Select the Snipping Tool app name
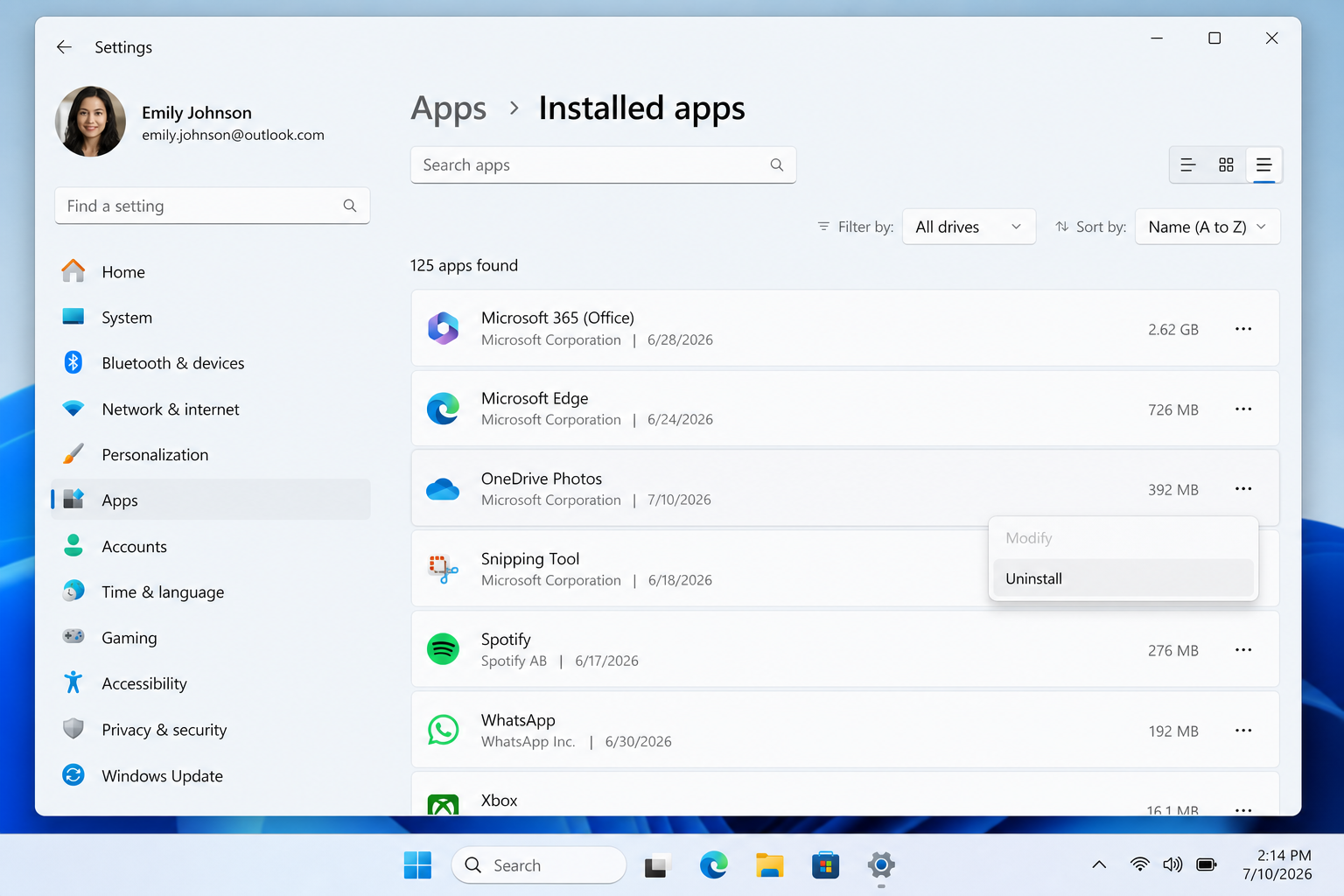The width and height of the screenshot is (1344, 896). click(x=530, y=559)
